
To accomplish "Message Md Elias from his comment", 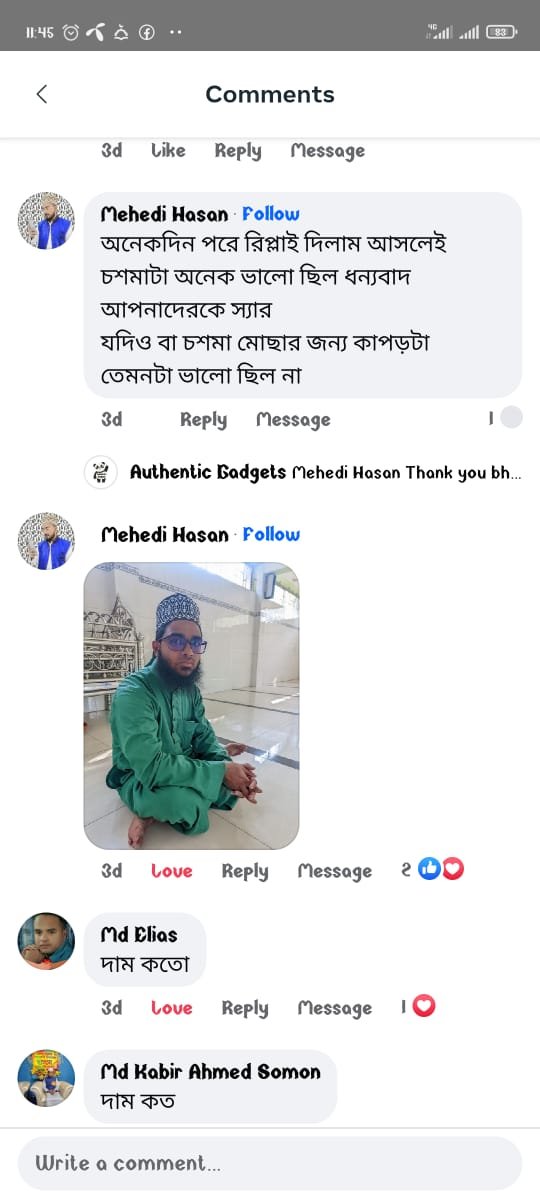I will pos(334,1008).
